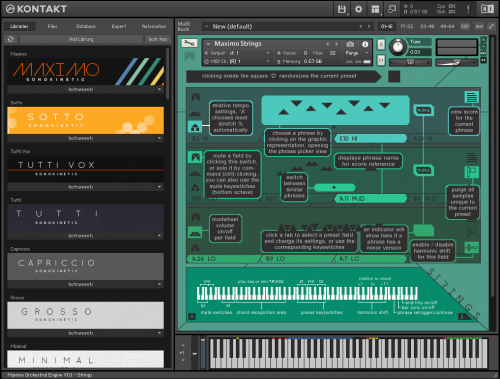Expand the Tutti Vox Instruments dropdown
The width and height of the screenshot is (500, 379).
160,187
